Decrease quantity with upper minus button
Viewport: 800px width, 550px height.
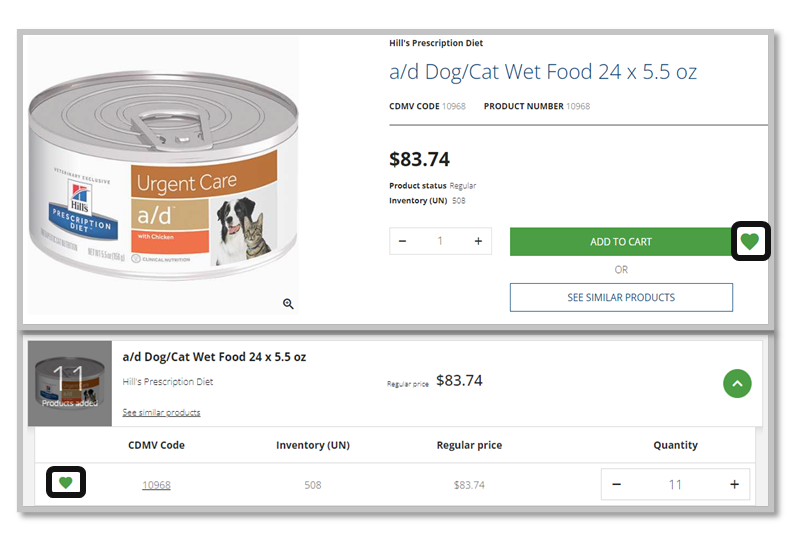(x=402, y=241)
